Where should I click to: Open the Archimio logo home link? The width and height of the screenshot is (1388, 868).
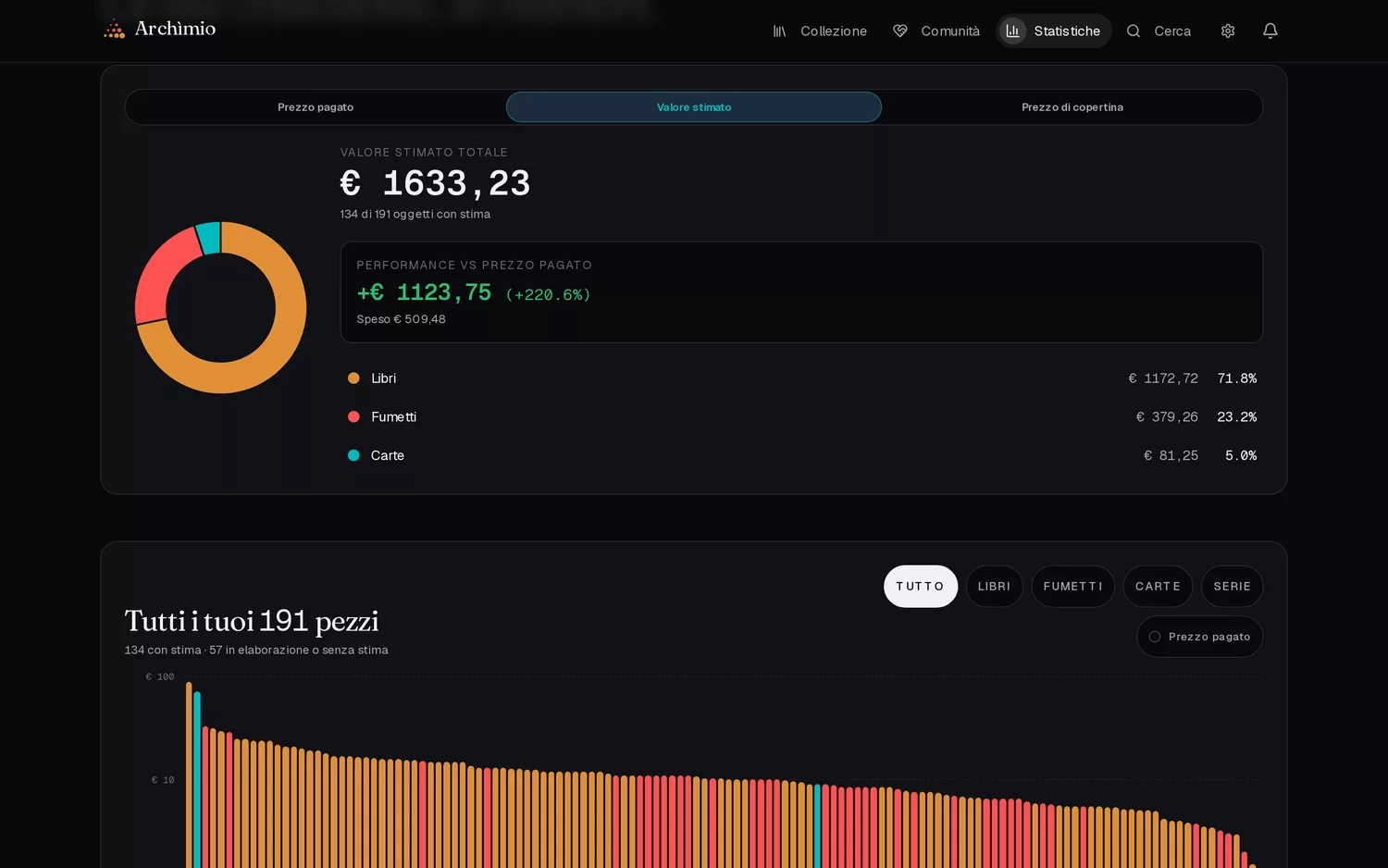pos(159,29)
